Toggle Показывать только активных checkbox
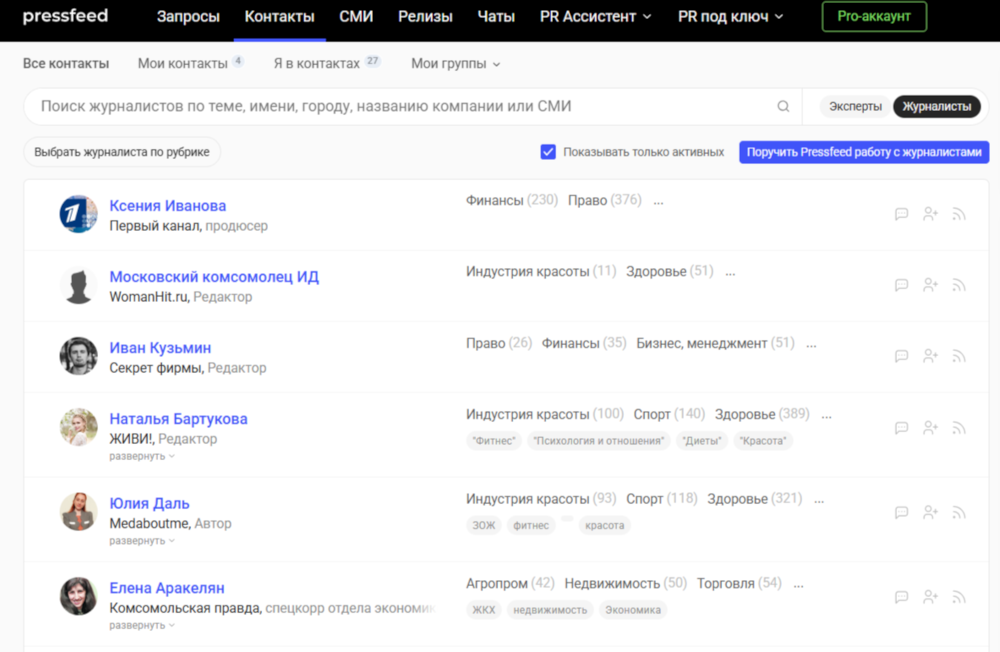Image resolution: width=1000 pixels, height=652 pixels. [x=548, y=152]
